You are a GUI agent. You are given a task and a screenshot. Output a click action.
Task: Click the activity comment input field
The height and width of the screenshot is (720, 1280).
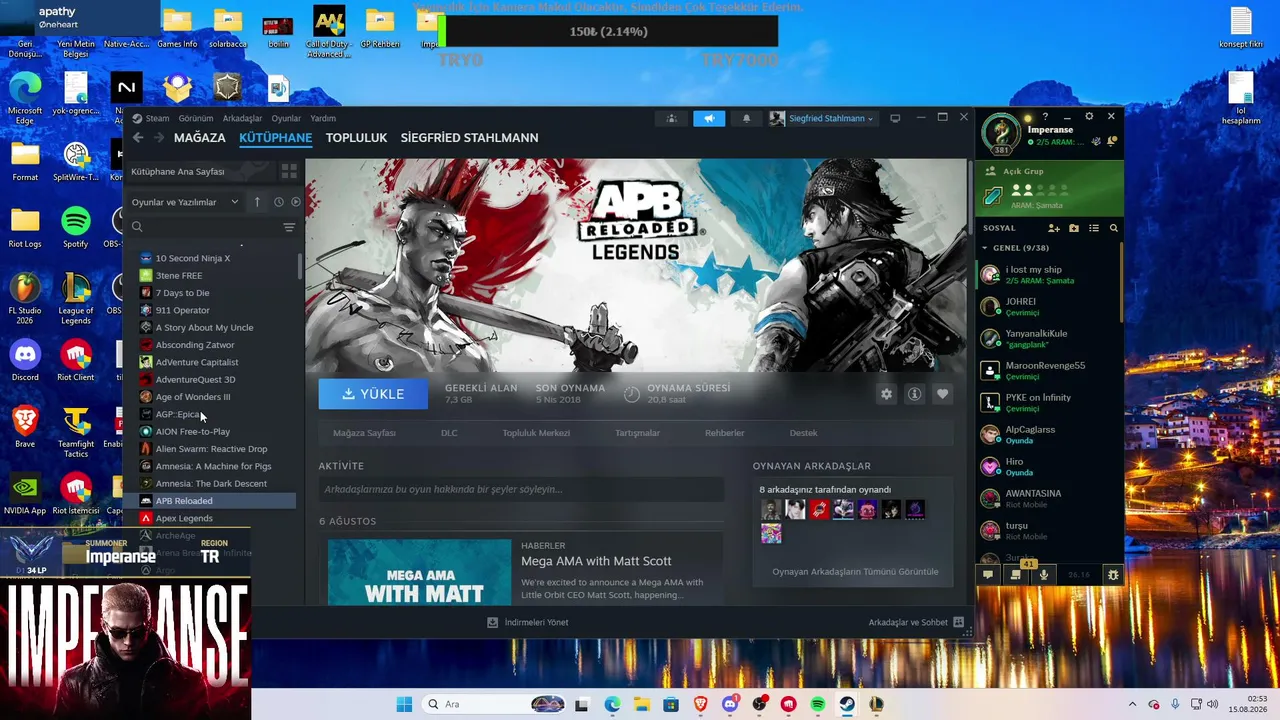pos(521,489)
